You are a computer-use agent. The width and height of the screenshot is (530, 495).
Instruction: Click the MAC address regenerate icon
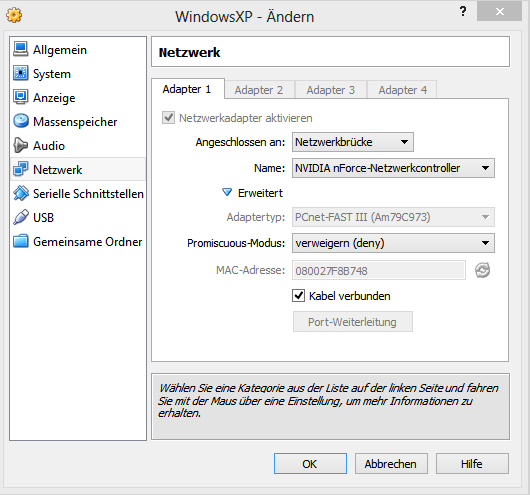(482, 270)
